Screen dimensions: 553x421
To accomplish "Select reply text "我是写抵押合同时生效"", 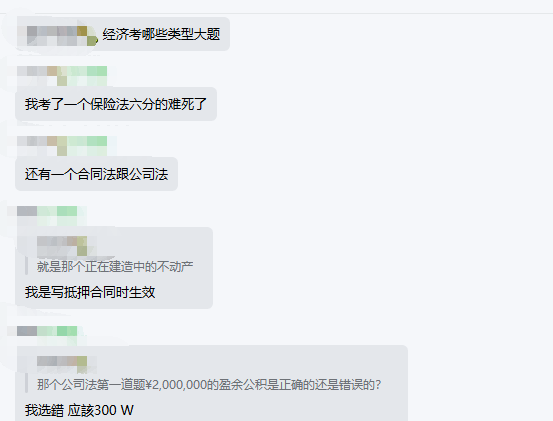I will pyautogui.click(x=90, y=292).
